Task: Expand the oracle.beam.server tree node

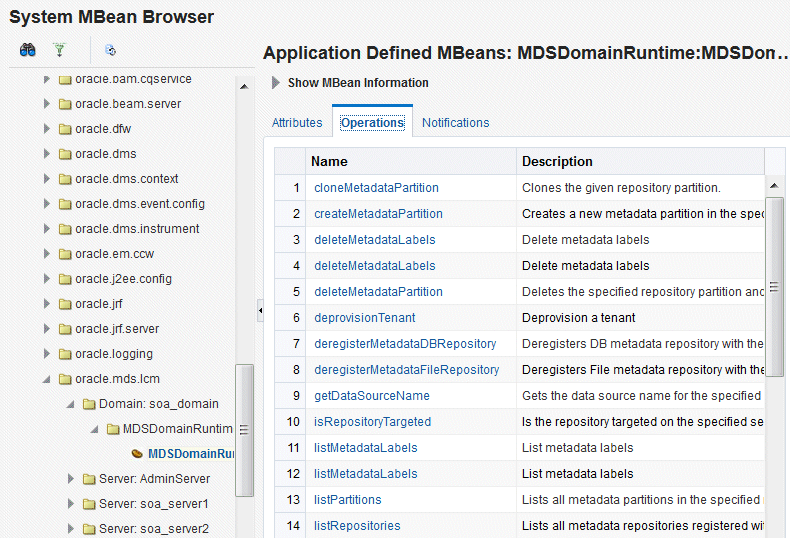Action: pos(46,104)
